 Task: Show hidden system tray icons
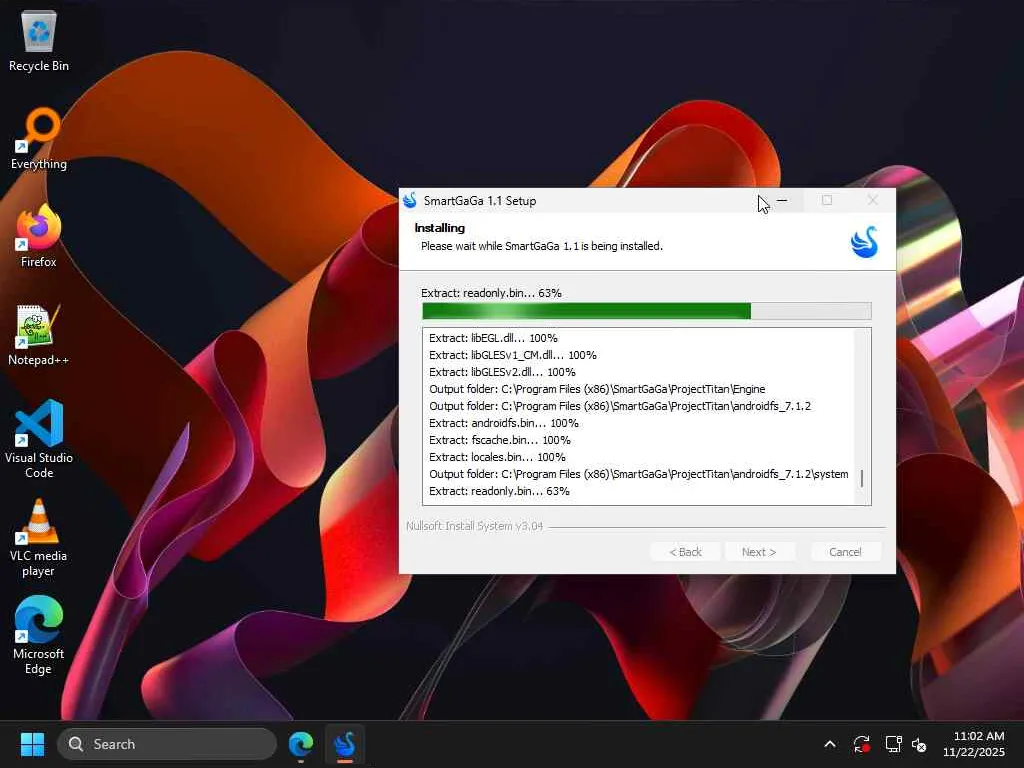(830, 744)
